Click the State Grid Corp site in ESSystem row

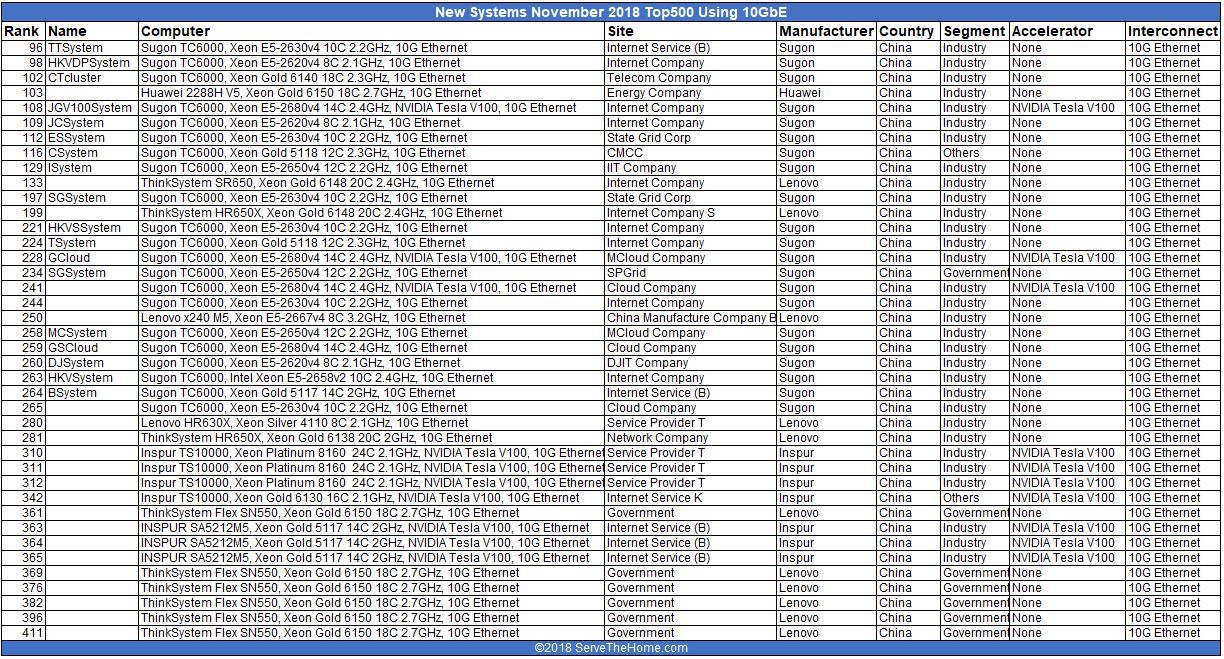(691, 138)
